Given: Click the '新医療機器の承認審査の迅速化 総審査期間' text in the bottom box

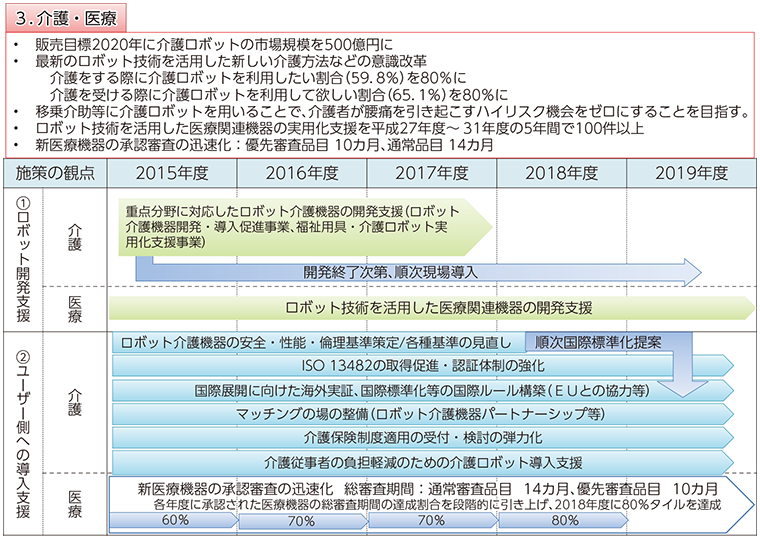Looking at the screenshot, I should click(x=428, y=489).
